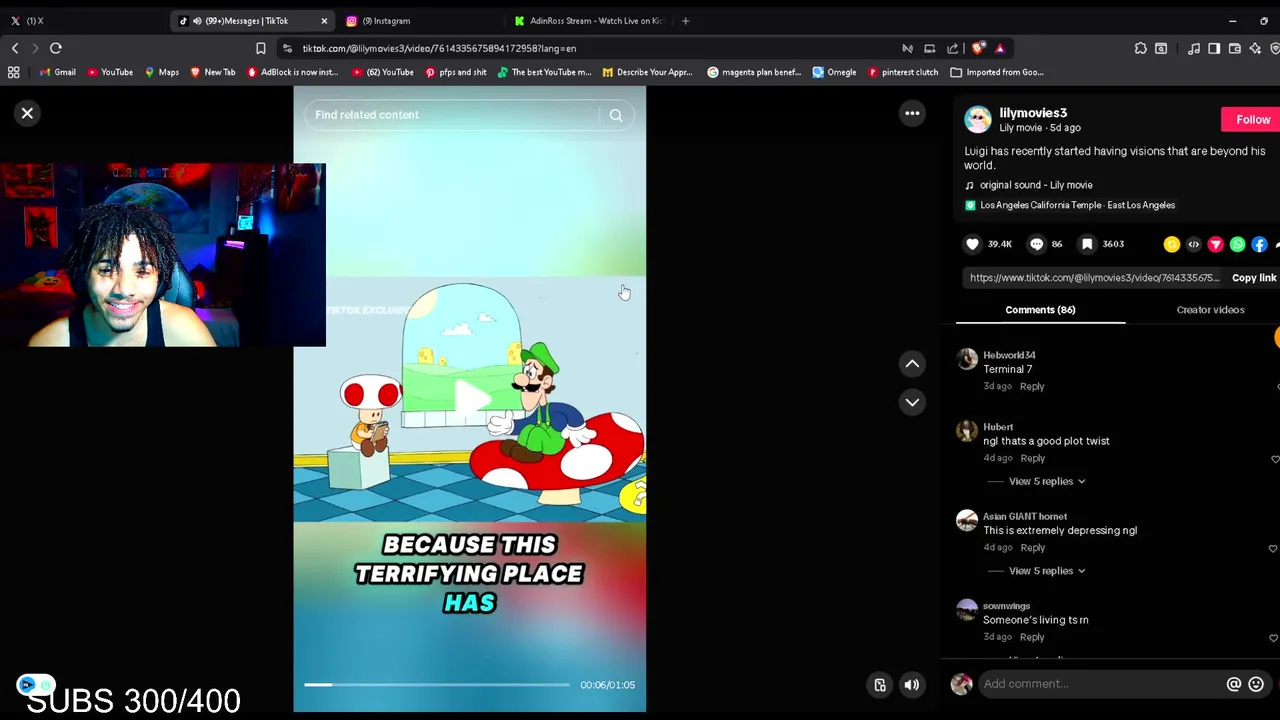
Task: Insert a mention with the @ icon
Action: click(x=1234, y=684)
